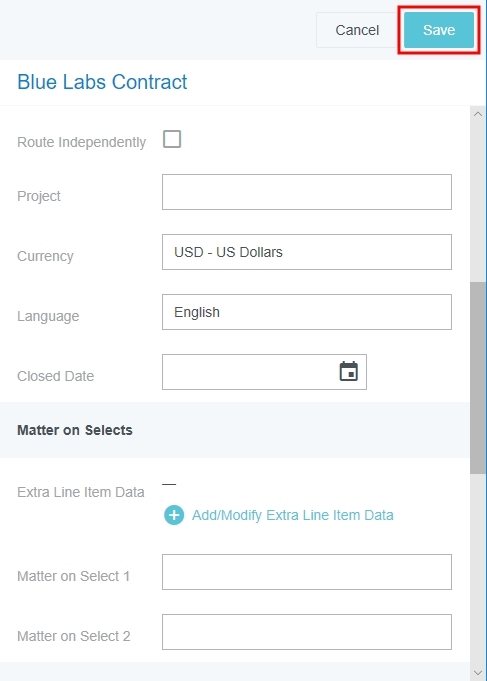
Task: Click the plus icon for Extra Line Item Data
Action: pyautogui.click(x=174, y=515)
